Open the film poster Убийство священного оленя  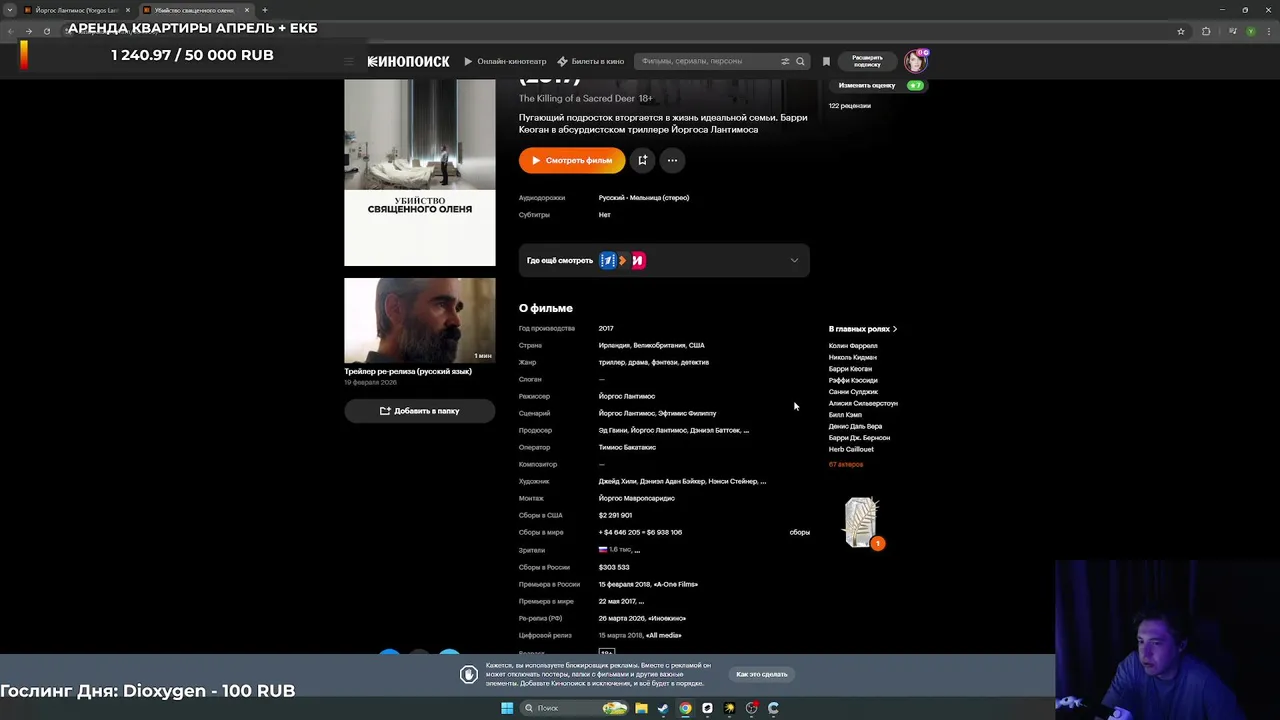point(419,173)
